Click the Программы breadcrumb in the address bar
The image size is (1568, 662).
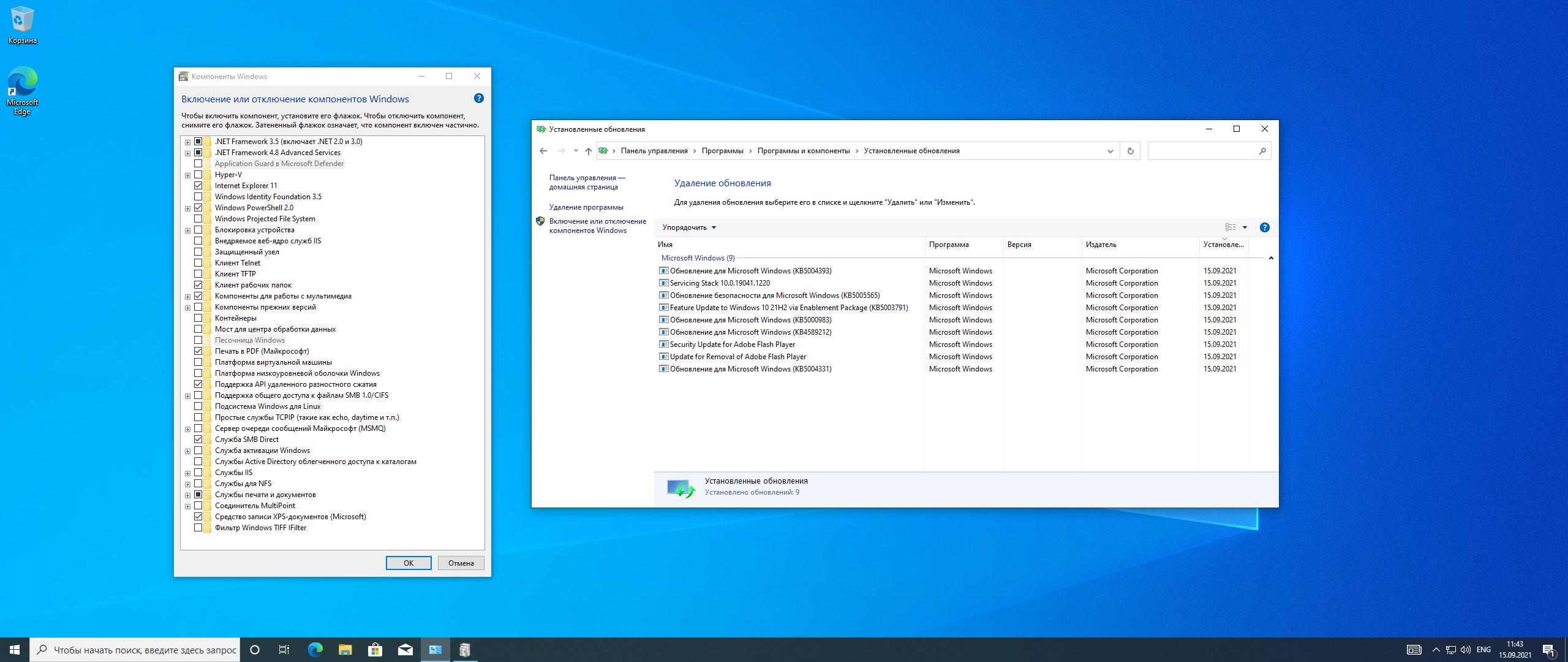tap(722, 151)
